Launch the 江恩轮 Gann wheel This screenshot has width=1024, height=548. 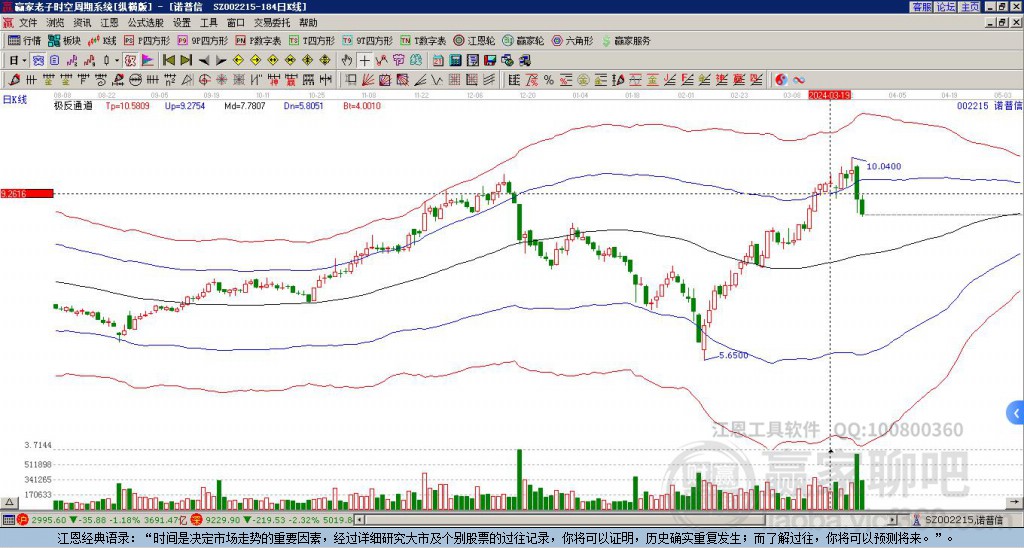473,40
